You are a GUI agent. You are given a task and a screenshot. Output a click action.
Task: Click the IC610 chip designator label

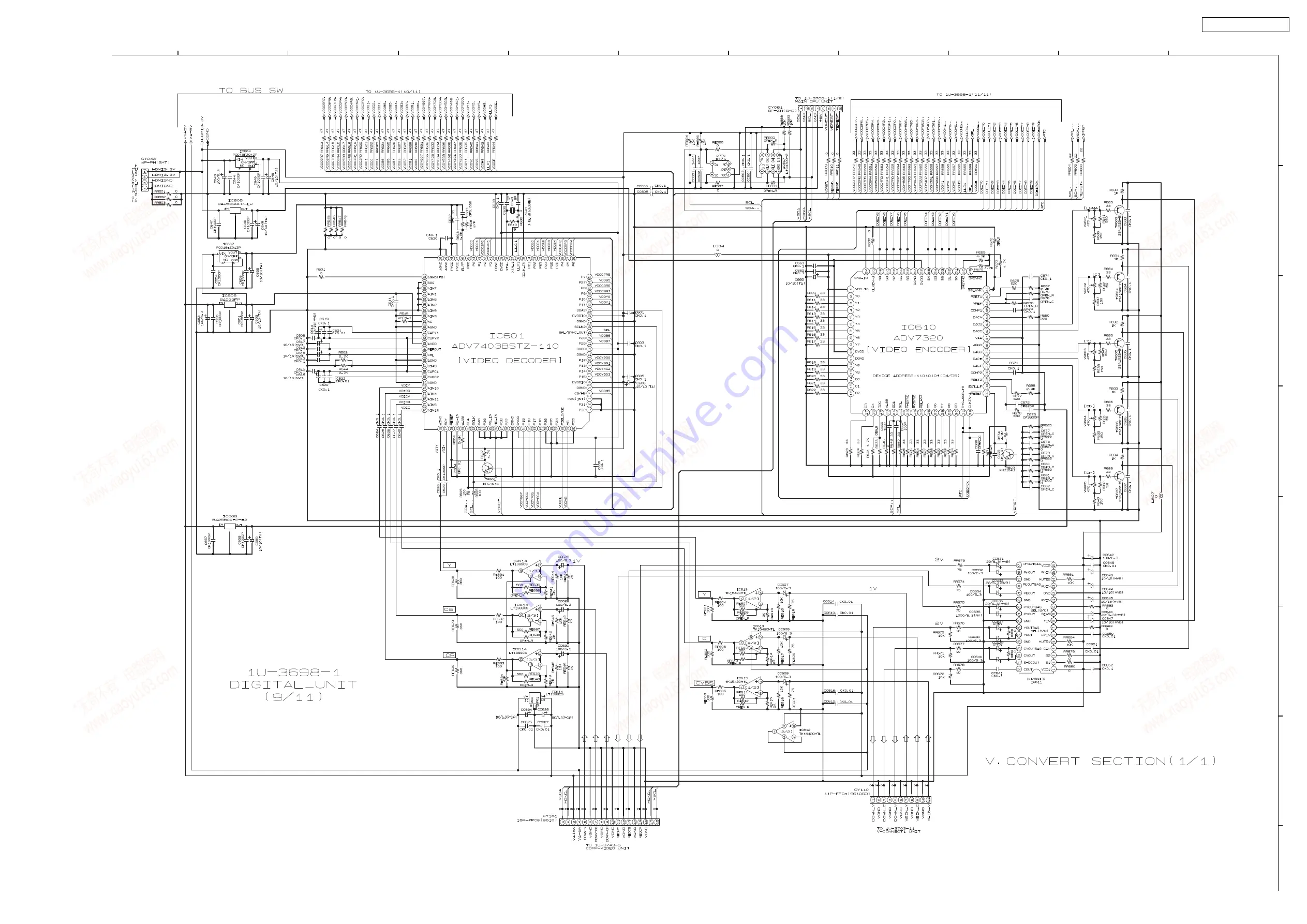click(918, 327)
